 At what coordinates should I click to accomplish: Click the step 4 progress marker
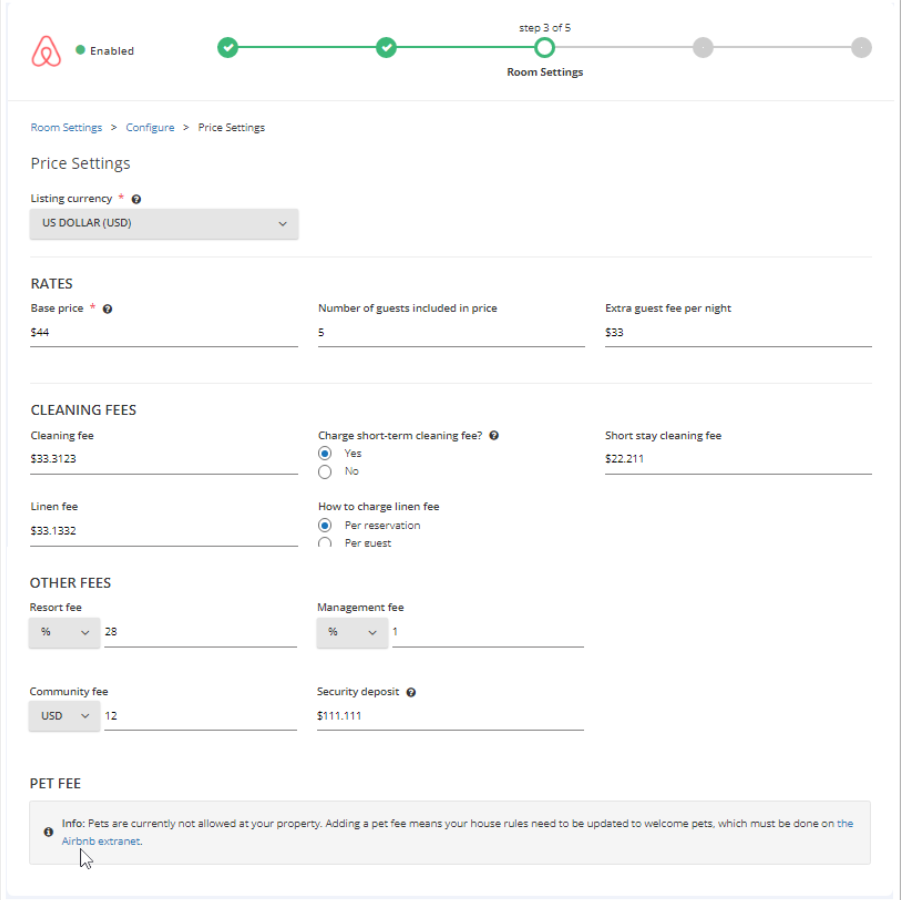(703, 48)
